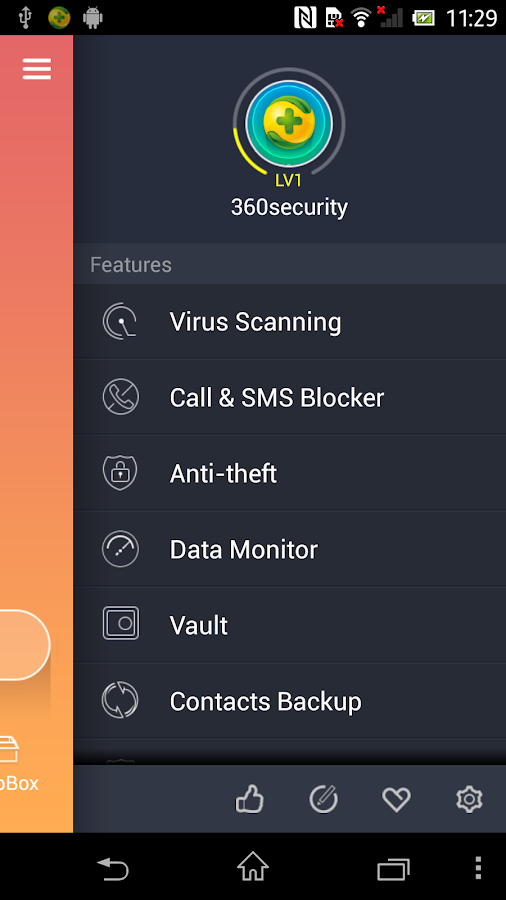
Task: Tap the Call & SMS Blocker phone icon
Action: (x=120, y=397)
